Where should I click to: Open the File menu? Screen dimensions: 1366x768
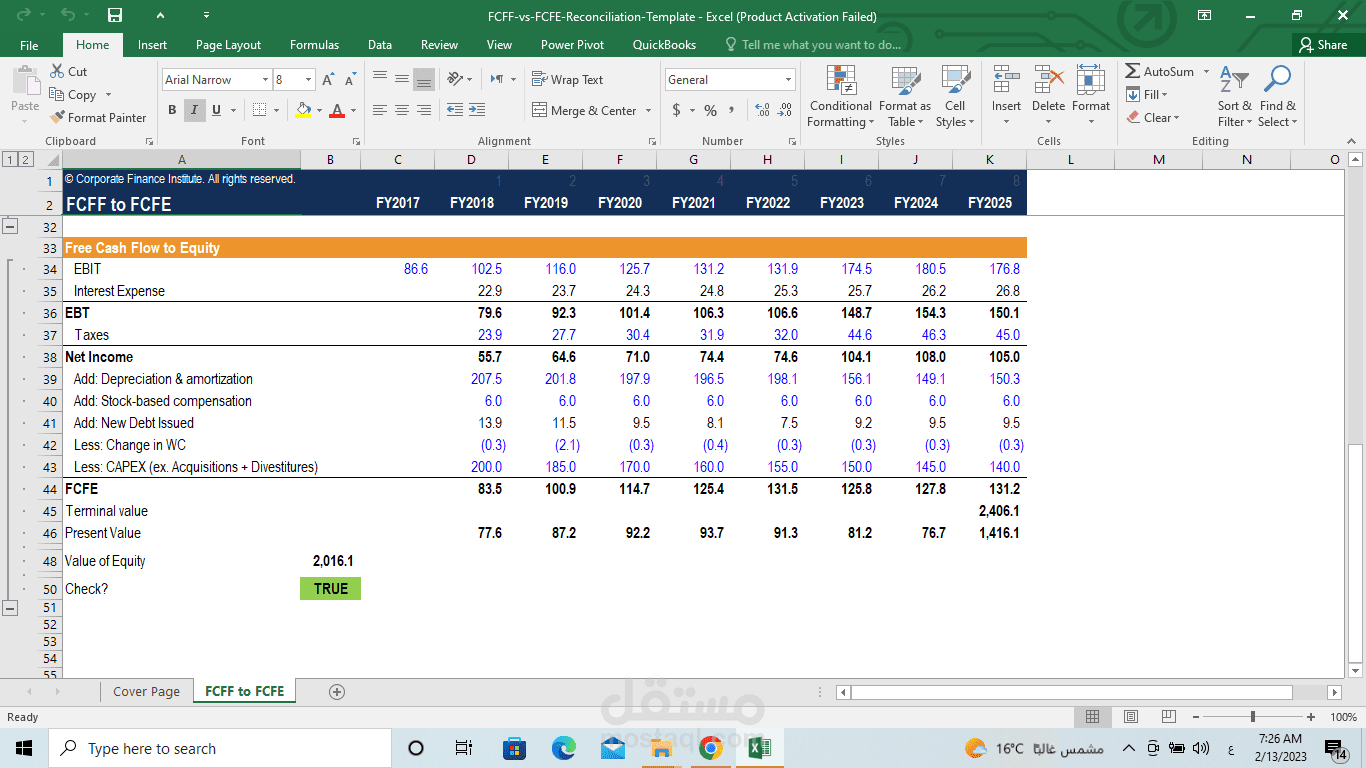[x=29, y=45]
